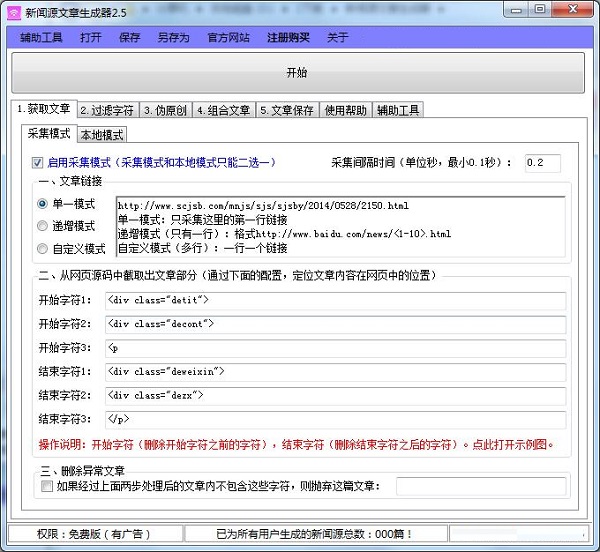The width and height of the screenshot is (600, 552).
Task: Click 注册购买 menu item
Action: click(x=288, y=37)
